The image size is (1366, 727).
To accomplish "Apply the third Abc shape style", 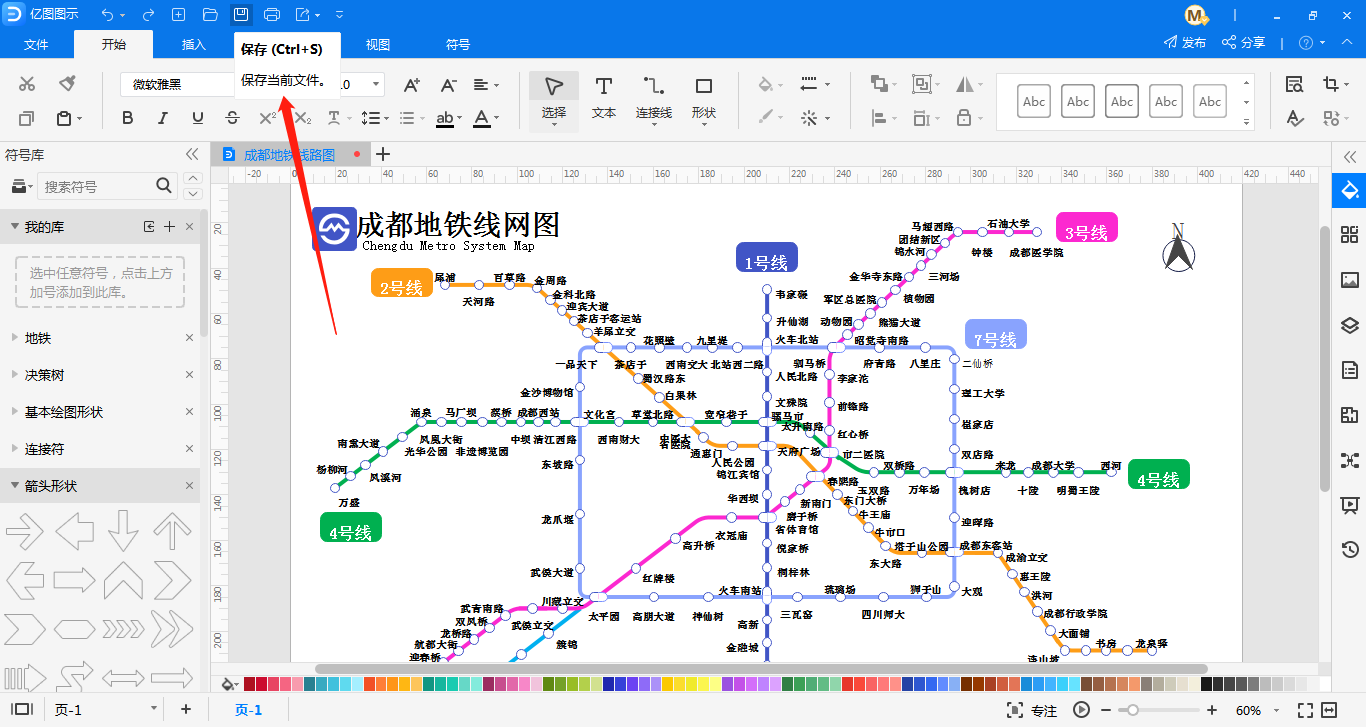I will coord(1122,101).
